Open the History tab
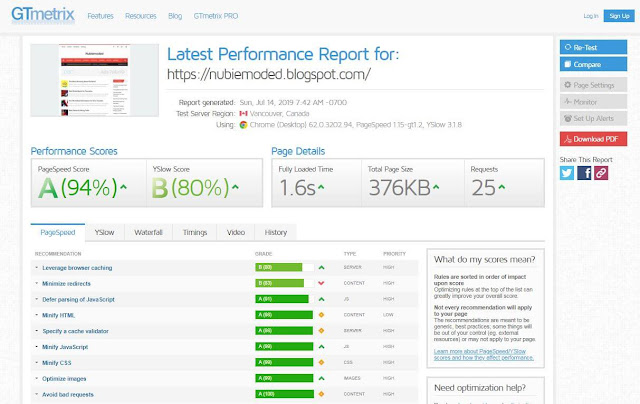The height and width of the screenshot is (404, 640). pyautogui.click(x=276, y=232)
